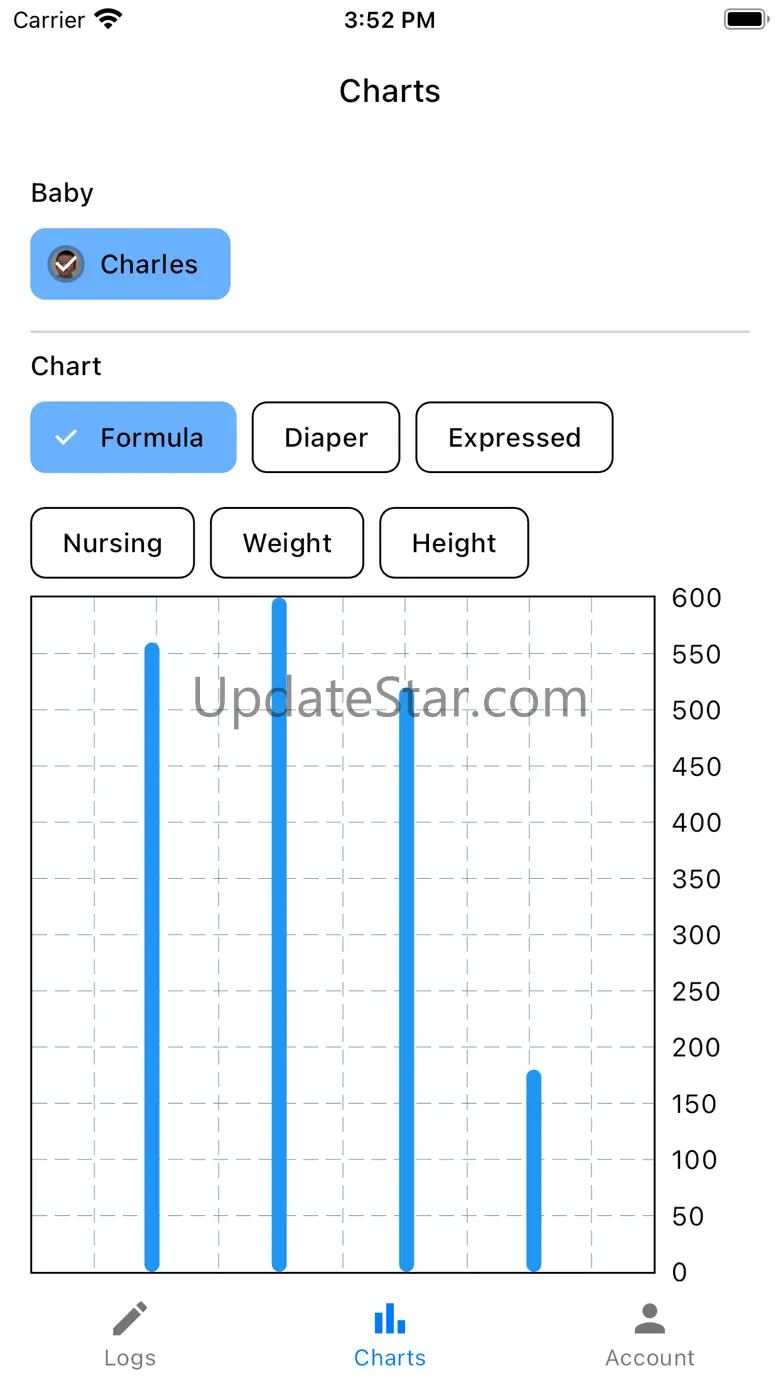780x1387 pixels.
Task: Tap the first bar near 555
Action: (x=152, y=955)
